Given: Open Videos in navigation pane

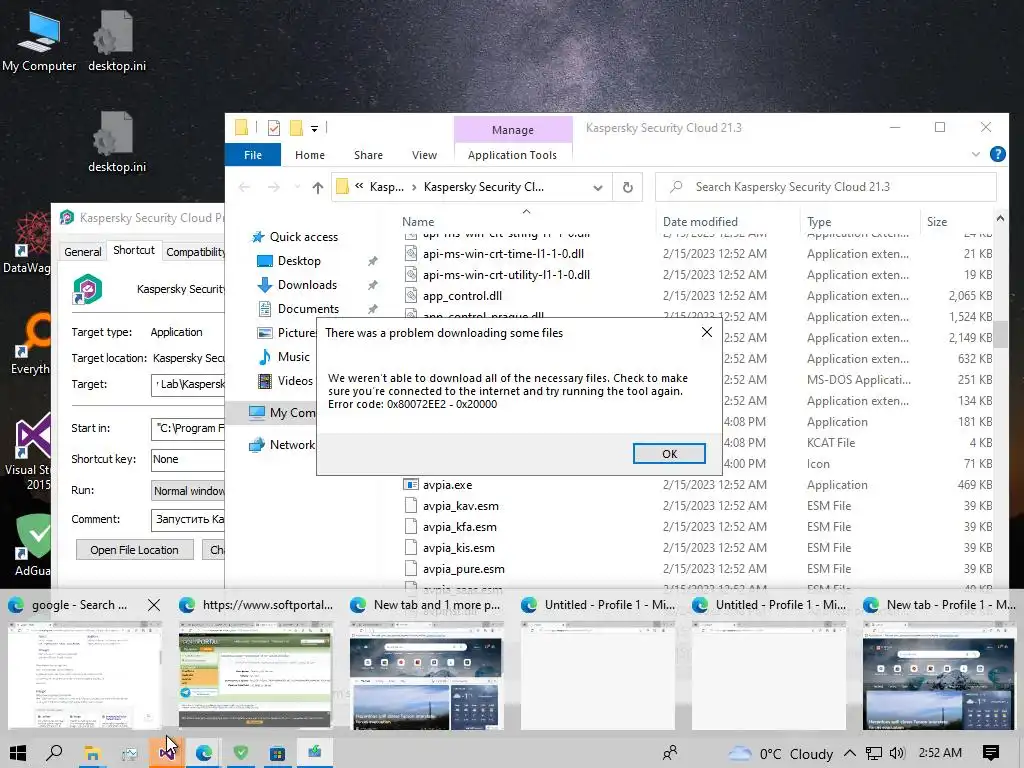Looking at the screenshot, I should click(x=295, y=381).
